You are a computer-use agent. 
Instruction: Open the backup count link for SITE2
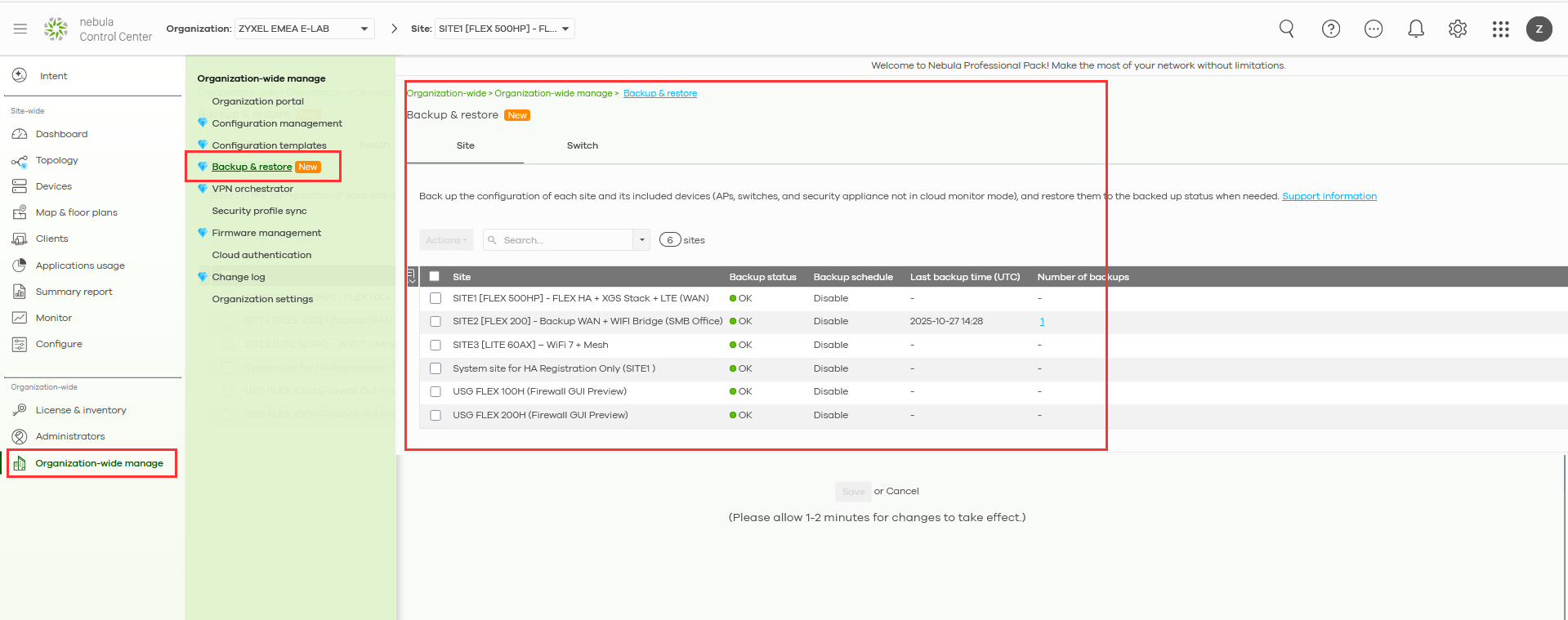point(1042,321)
